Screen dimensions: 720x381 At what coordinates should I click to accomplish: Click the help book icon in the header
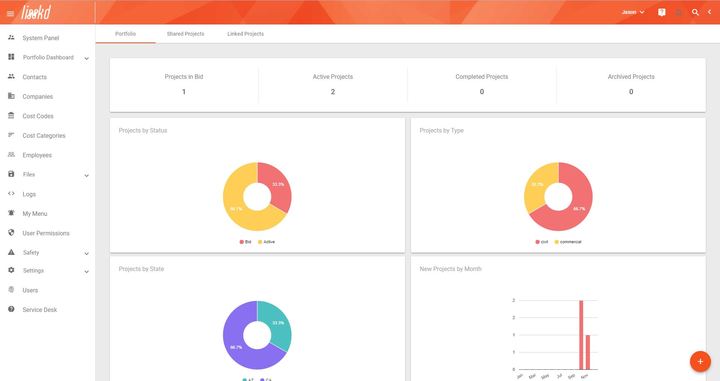tap(662, 12)
